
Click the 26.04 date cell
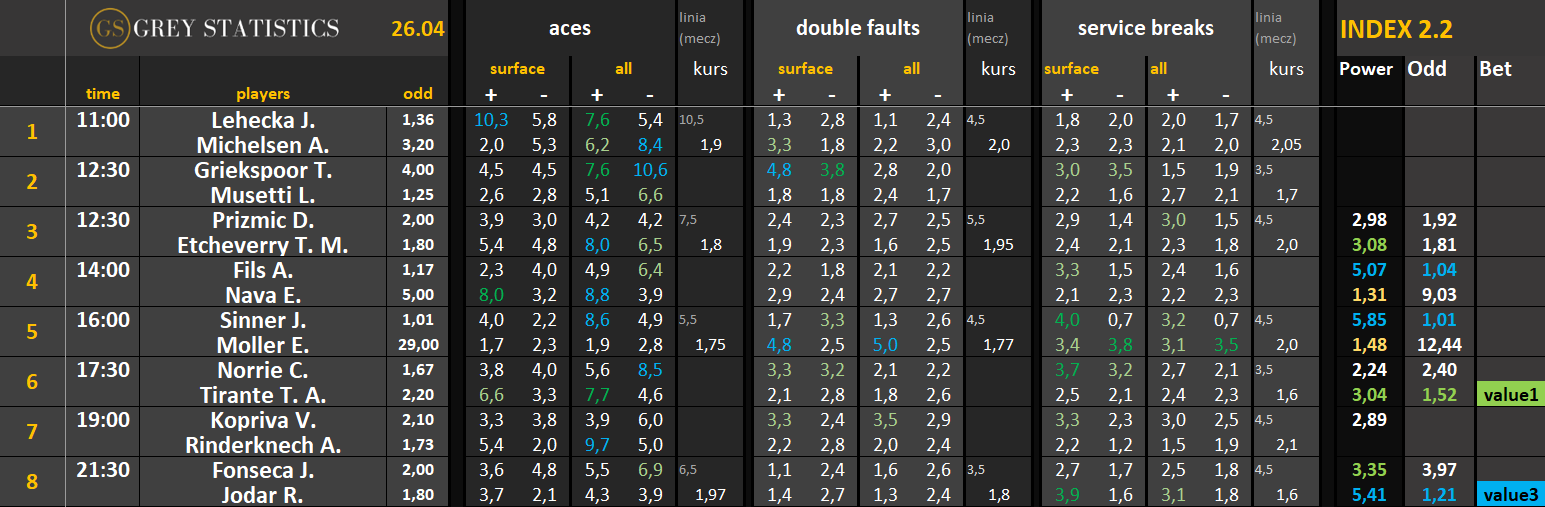tap(417, 29)
